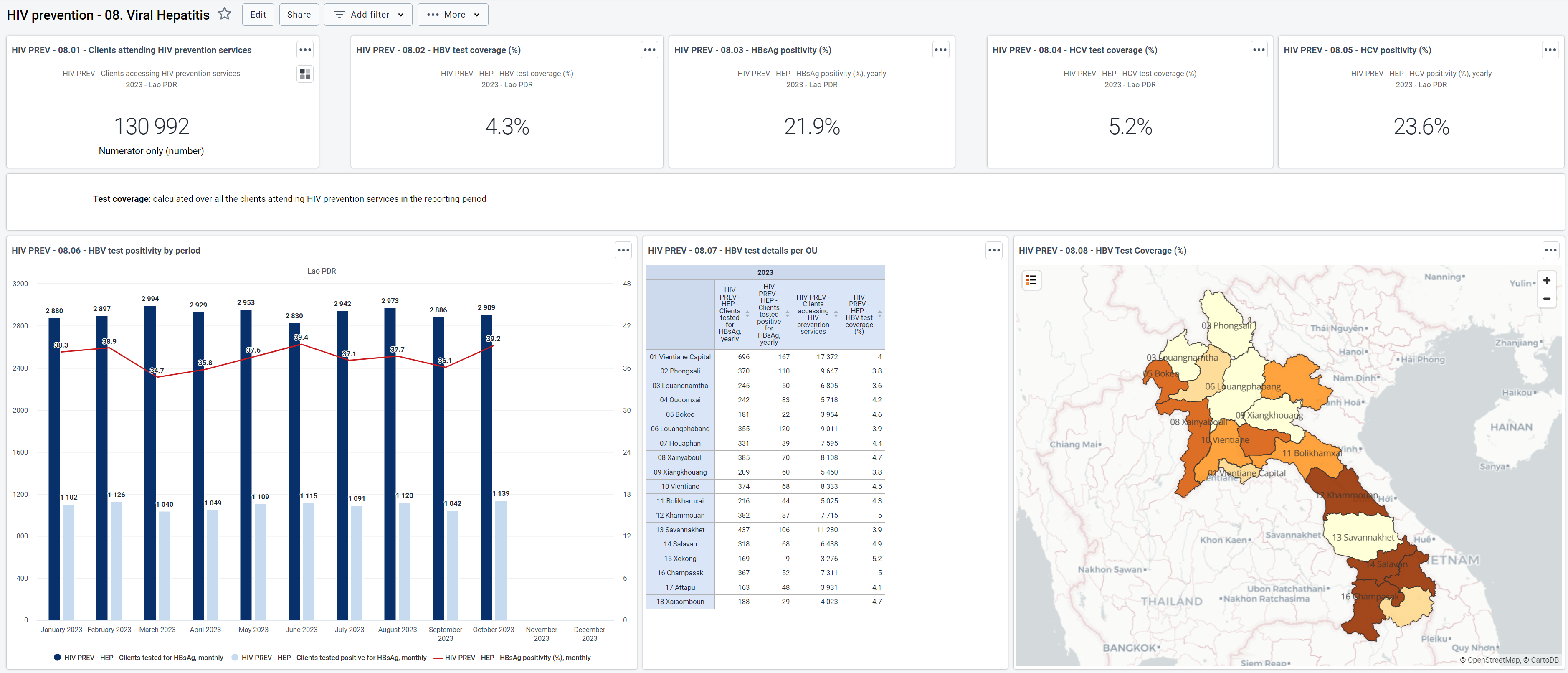Open options menu for HBV test positivity chart

pos(623,250)
